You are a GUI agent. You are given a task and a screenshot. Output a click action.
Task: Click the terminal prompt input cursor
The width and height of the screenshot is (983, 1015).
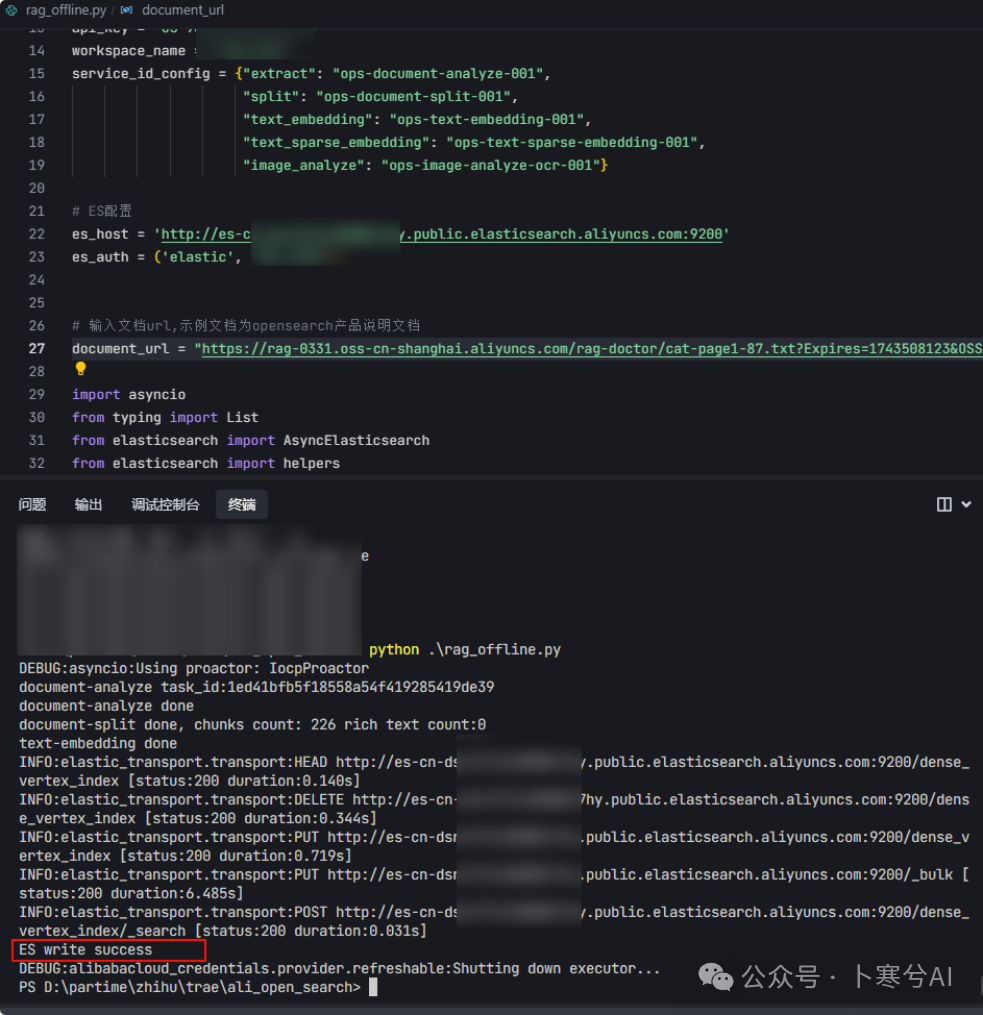click(373, 988)
